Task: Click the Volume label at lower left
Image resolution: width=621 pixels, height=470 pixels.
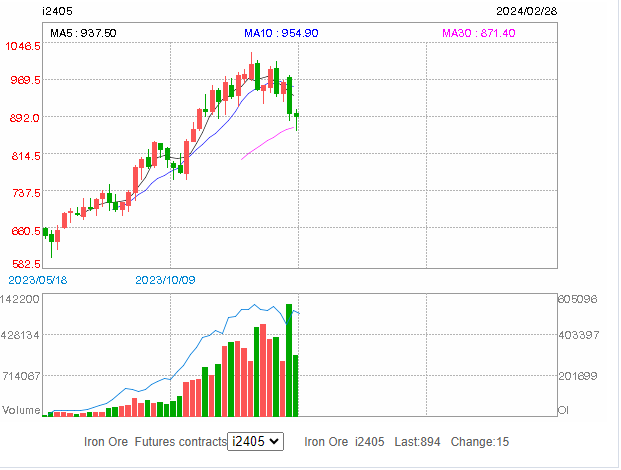Action: coord(20,410)
